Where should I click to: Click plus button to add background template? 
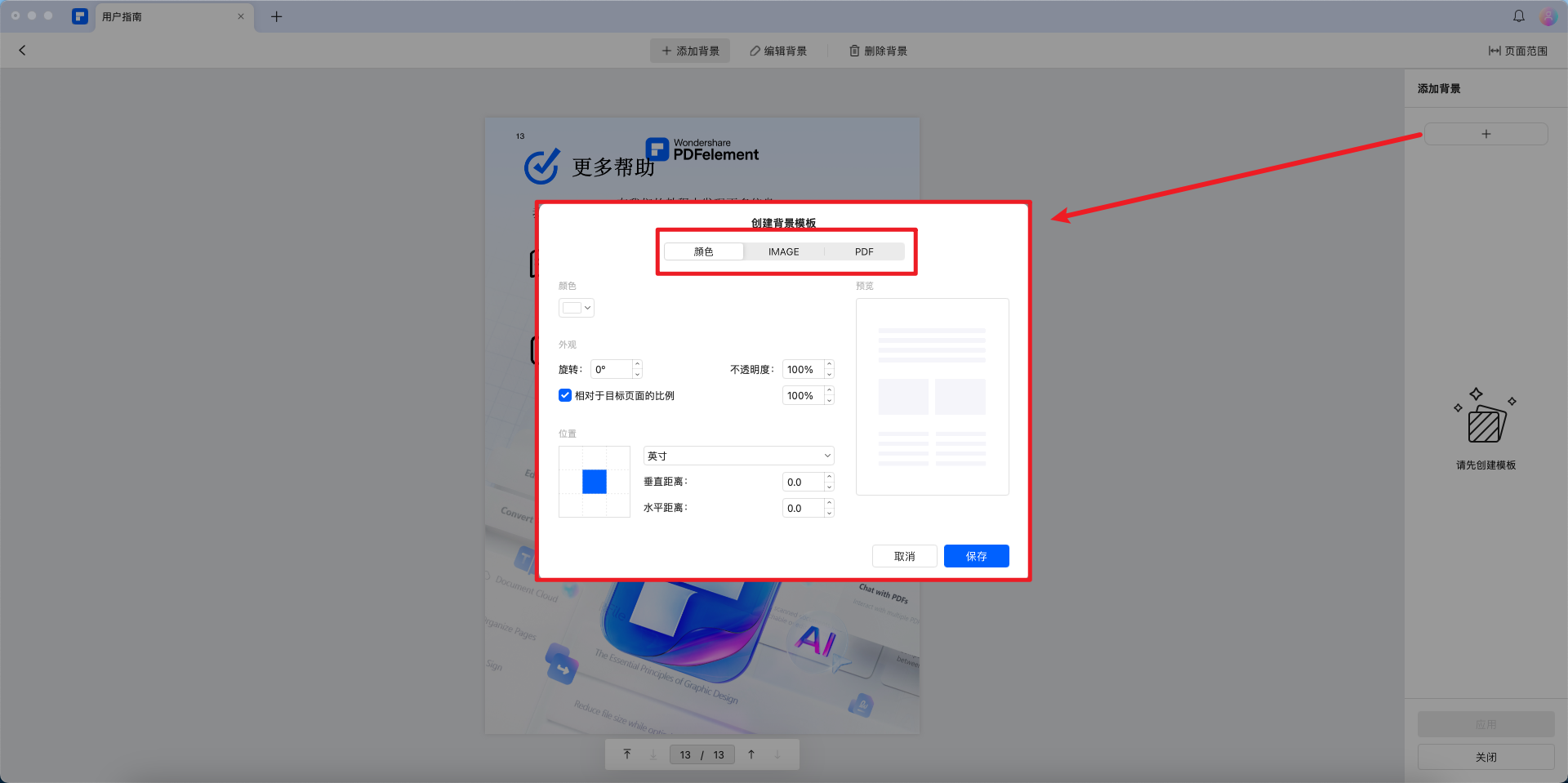point(1486,134)
